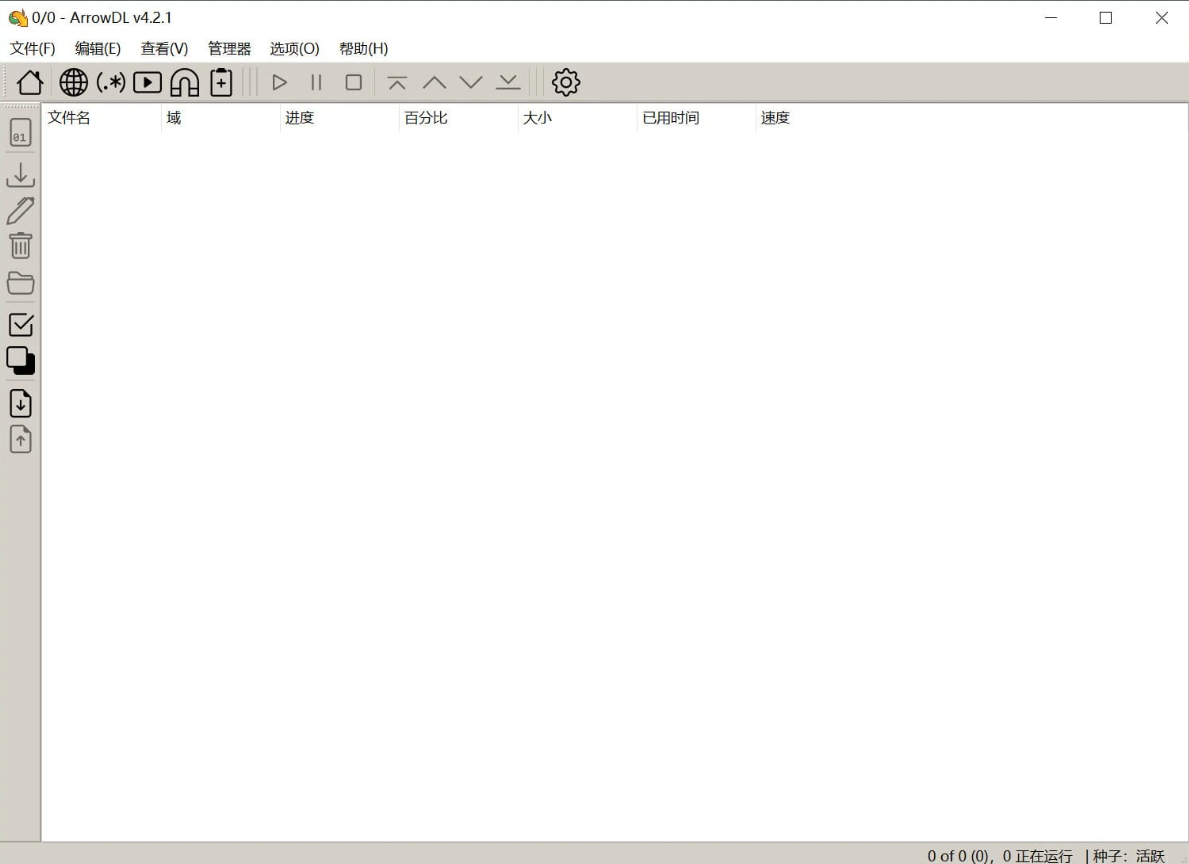Image resolution: width=1189 pixels, height=864 pixels.
Task: Open the web page download globe icon
Action: point(73,83)
